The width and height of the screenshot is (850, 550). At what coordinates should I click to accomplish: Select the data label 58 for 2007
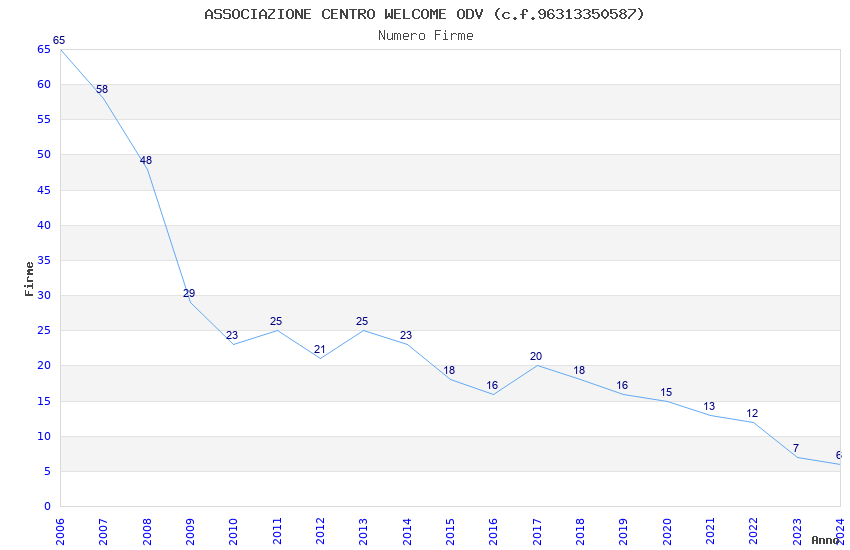[102, 89]
